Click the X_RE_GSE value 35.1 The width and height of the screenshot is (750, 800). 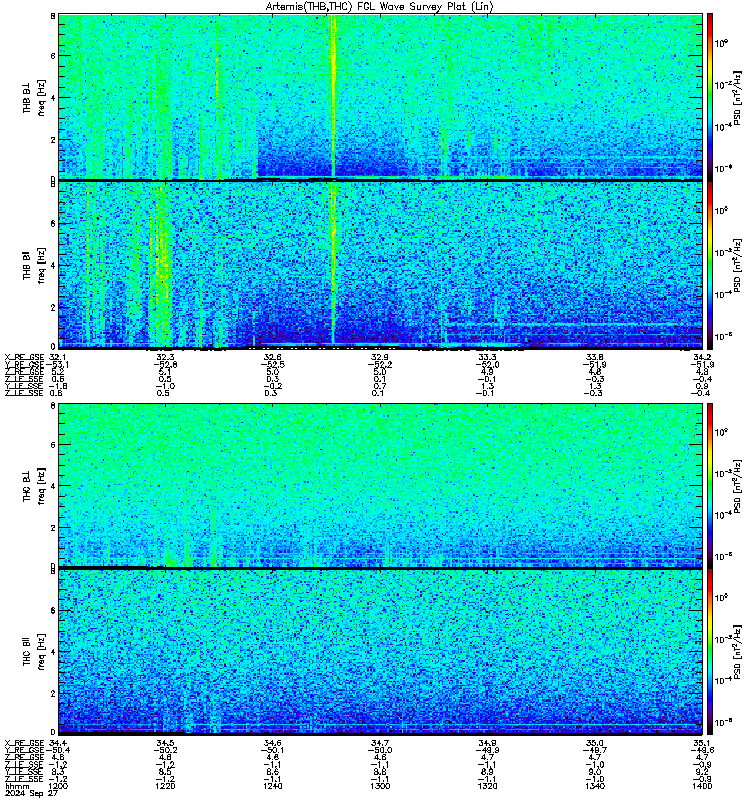point(702,743)
